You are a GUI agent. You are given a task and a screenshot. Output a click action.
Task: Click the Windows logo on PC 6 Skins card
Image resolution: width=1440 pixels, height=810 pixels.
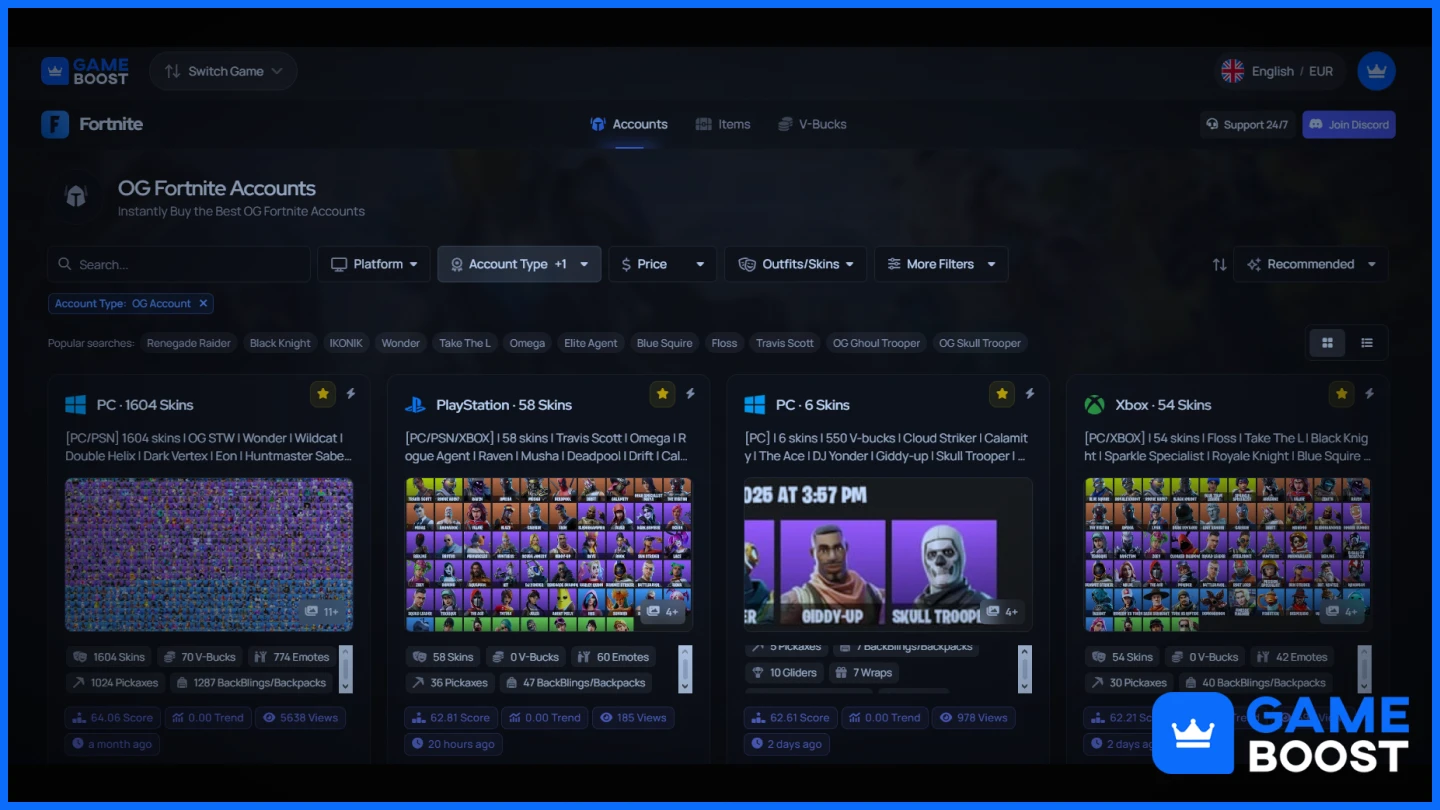click(x=755, y=405)
